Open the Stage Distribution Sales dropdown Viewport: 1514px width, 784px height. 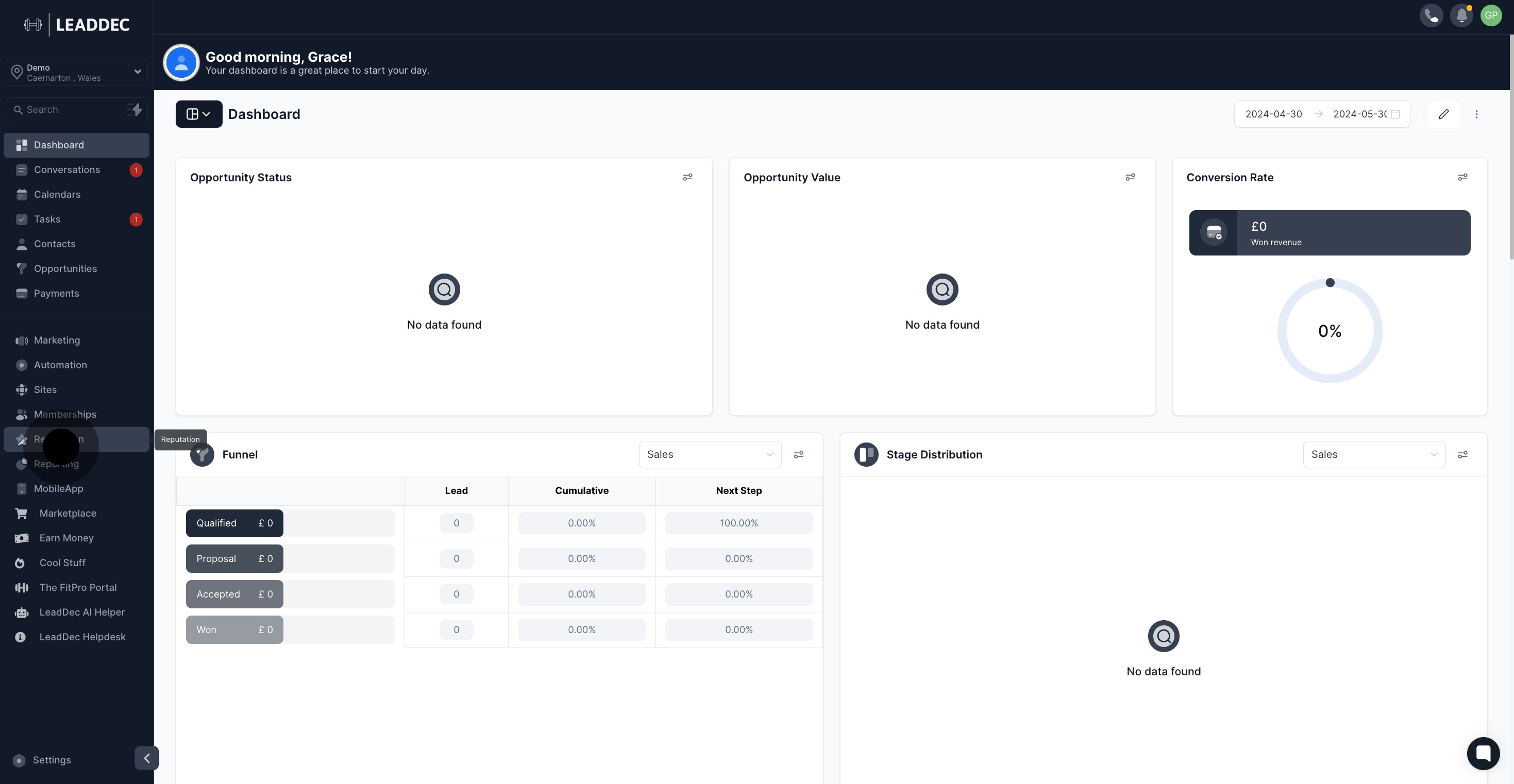click(x=1374, y=454)
